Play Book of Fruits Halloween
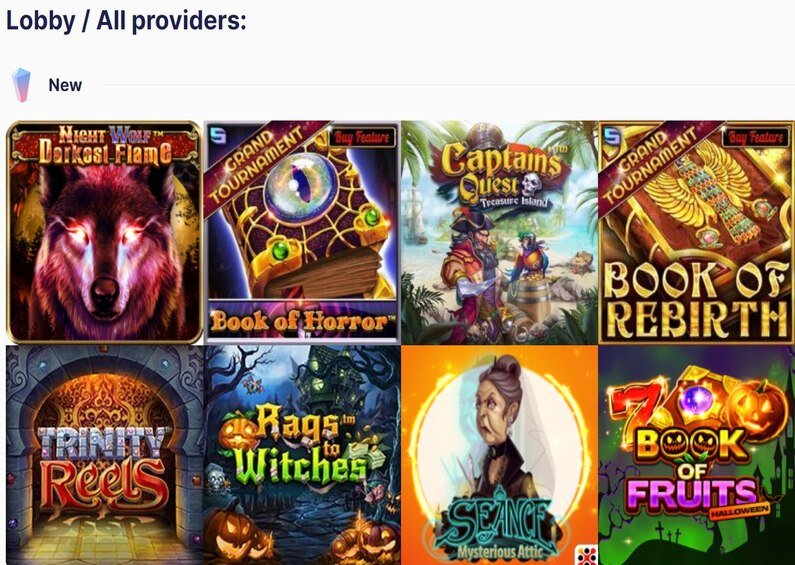 point(697,455)
